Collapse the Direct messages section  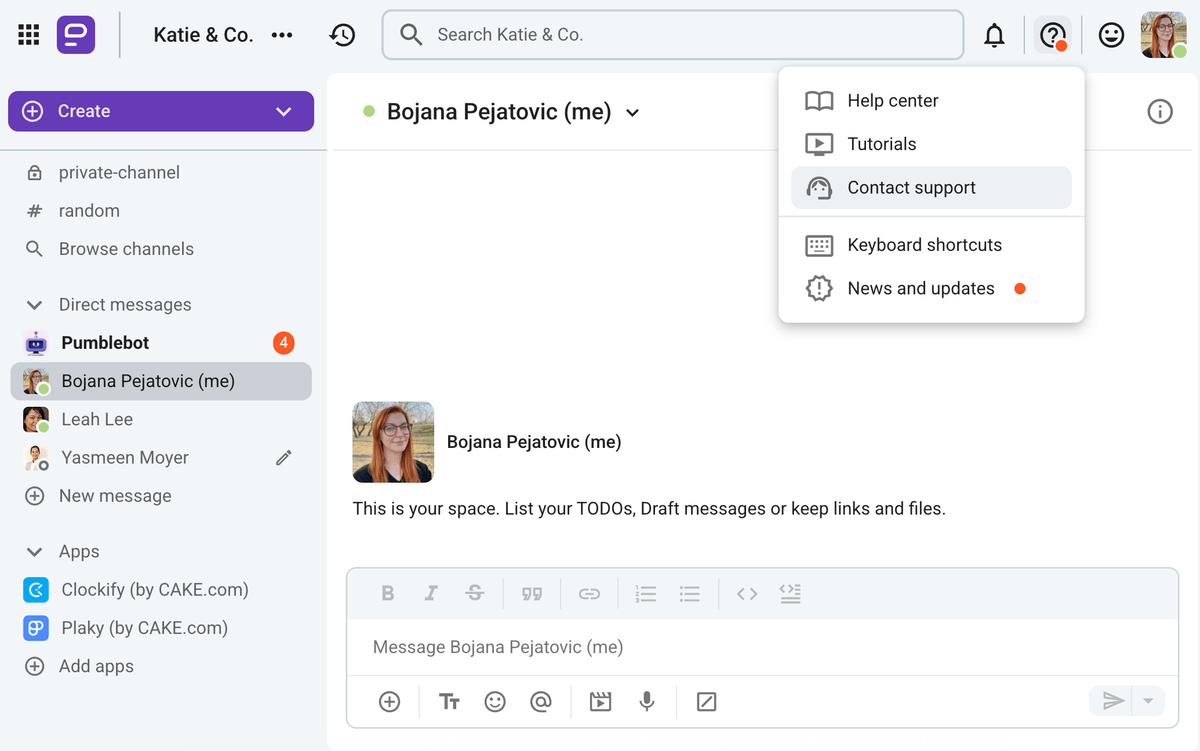(35, 305)
